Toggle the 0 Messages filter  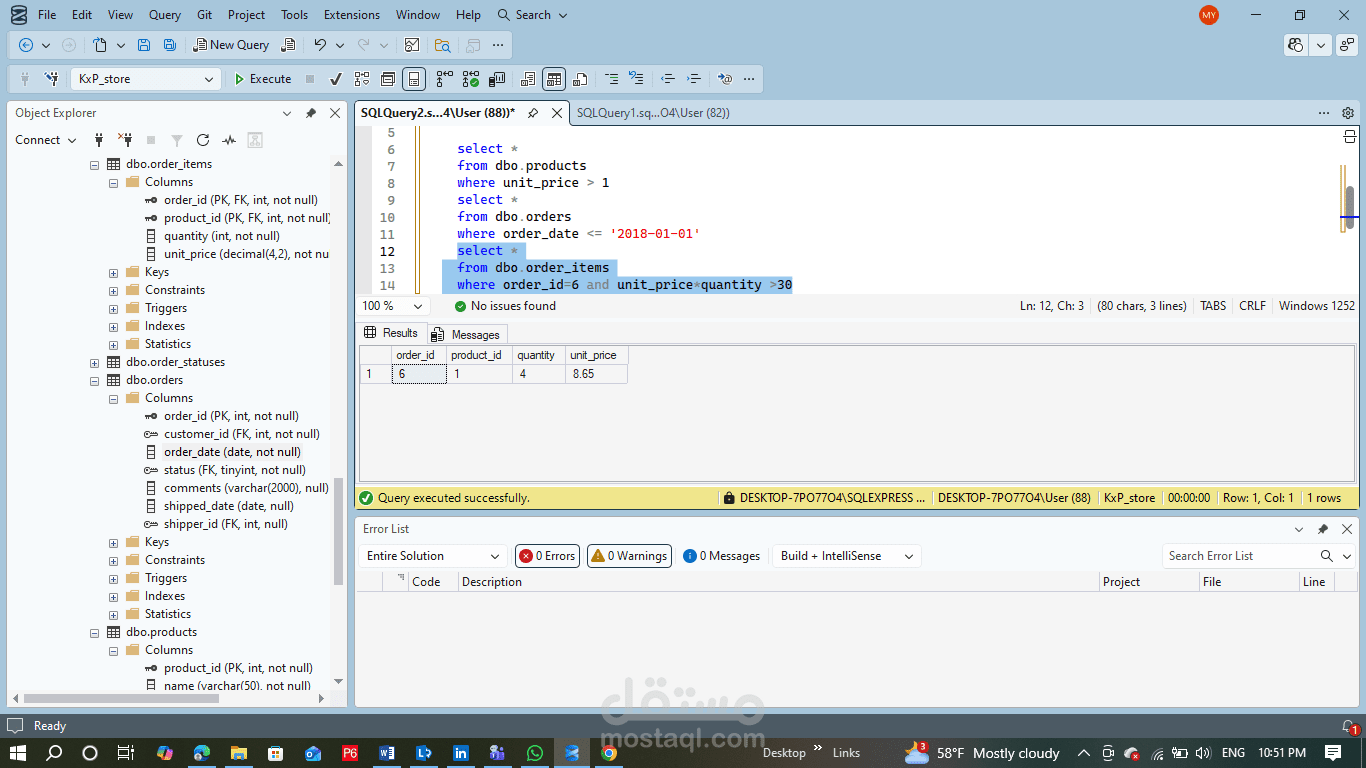[x=721, y=556]
